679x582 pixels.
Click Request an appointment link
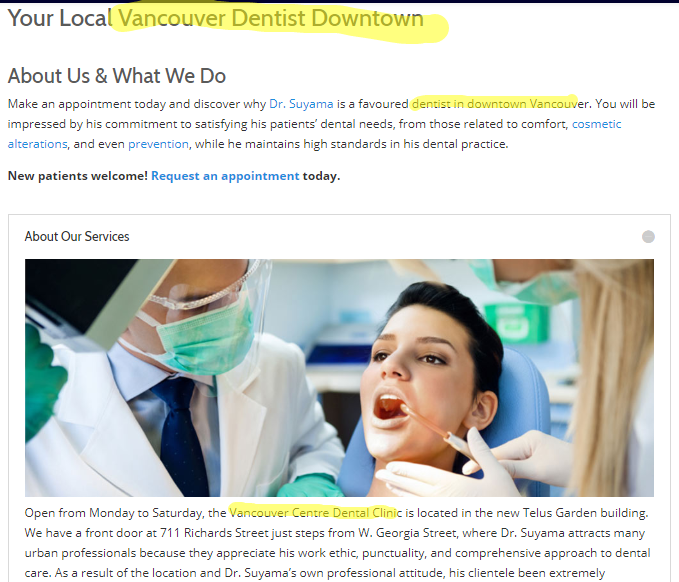(225, 176)
